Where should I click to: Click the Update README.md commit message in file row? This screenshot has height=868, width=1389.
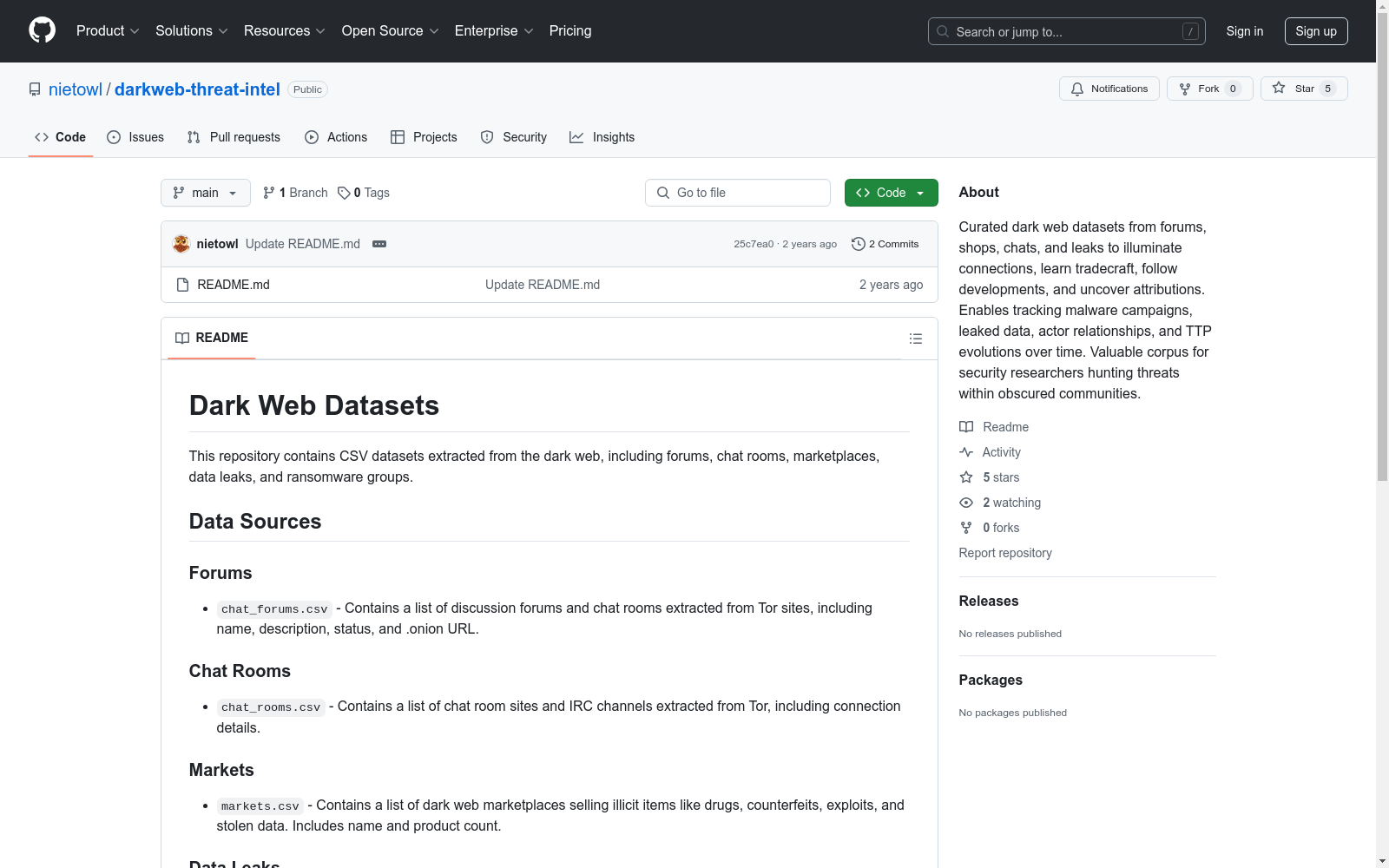pyautogui.click(x=543, y=285)
